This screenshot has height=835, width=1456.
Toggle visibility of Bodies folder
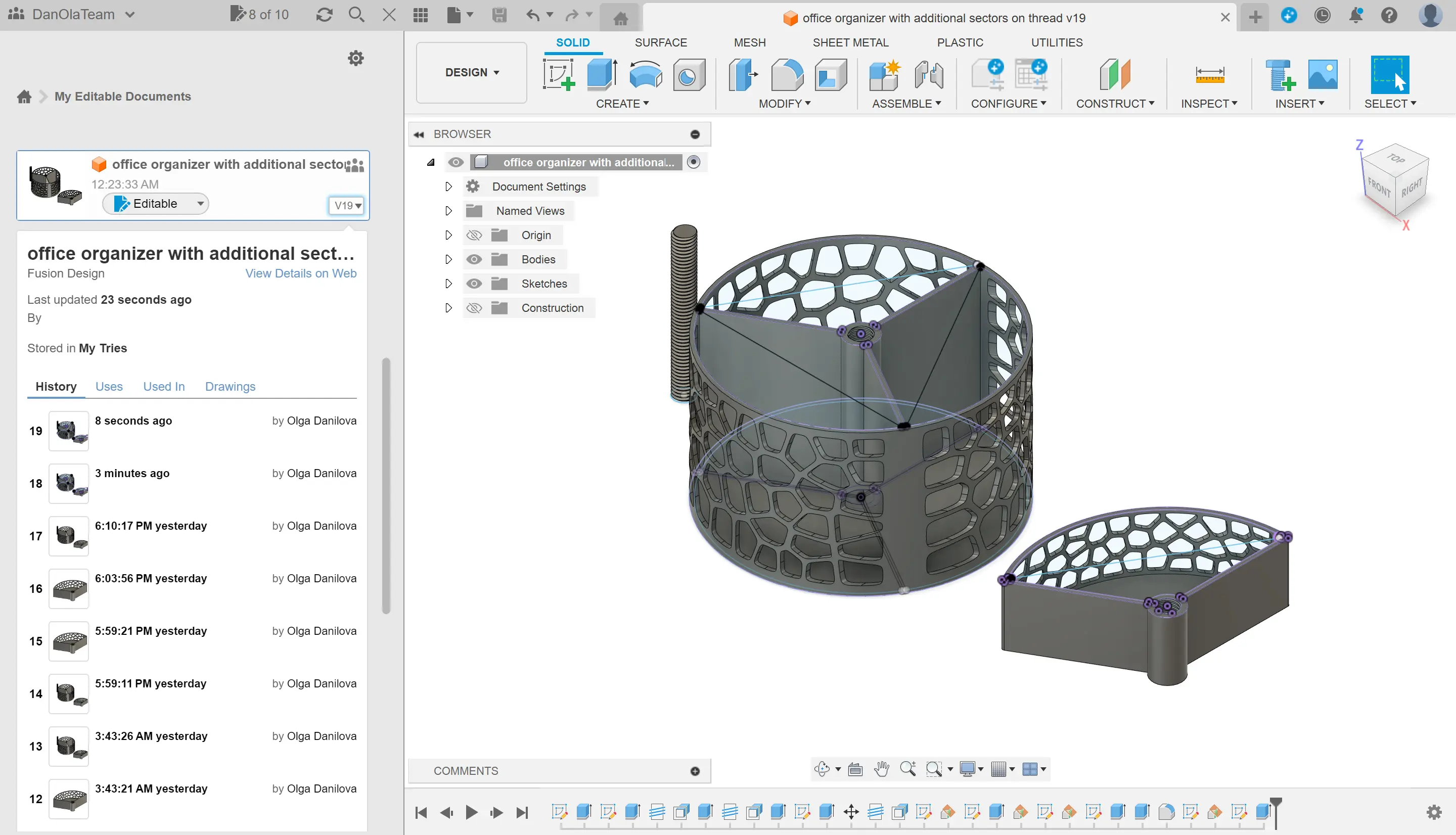474,259
